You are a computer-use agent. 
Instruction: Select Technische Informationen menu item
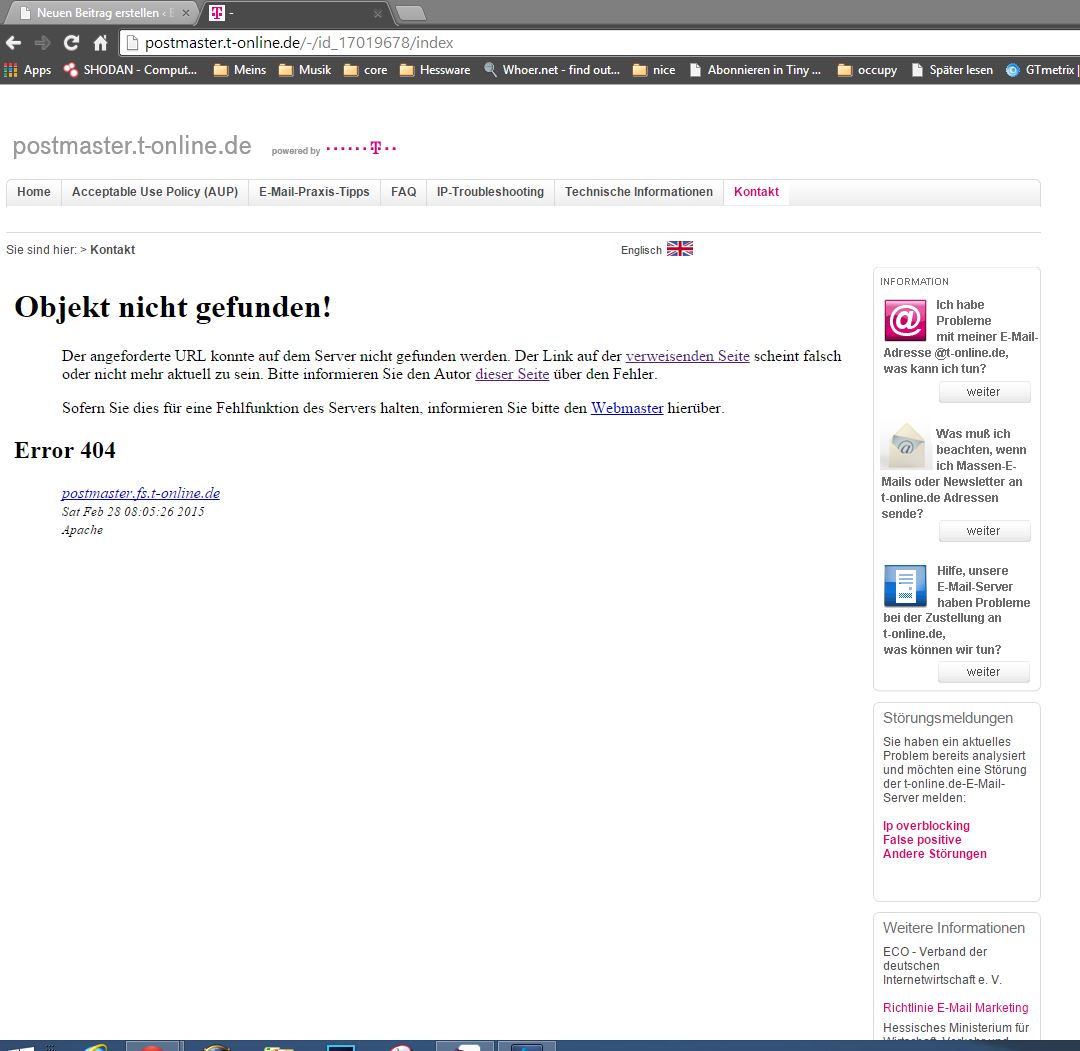pos(638,192)
